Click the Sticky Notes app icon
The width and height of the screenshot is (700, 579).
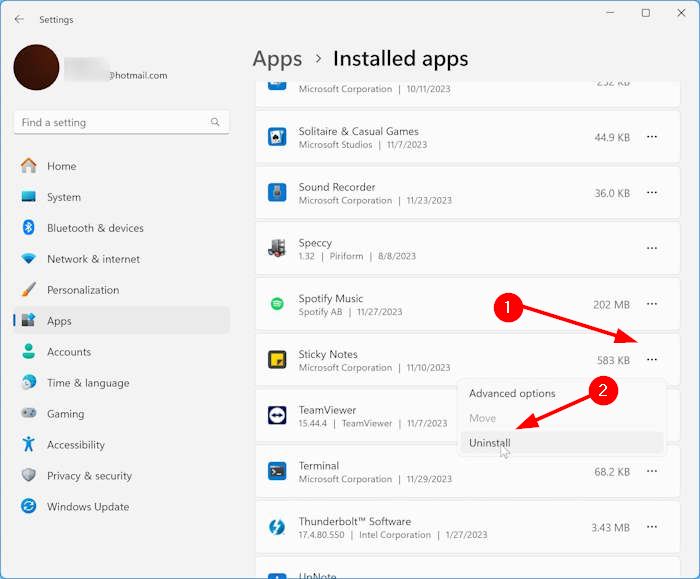tap(277, 359)
